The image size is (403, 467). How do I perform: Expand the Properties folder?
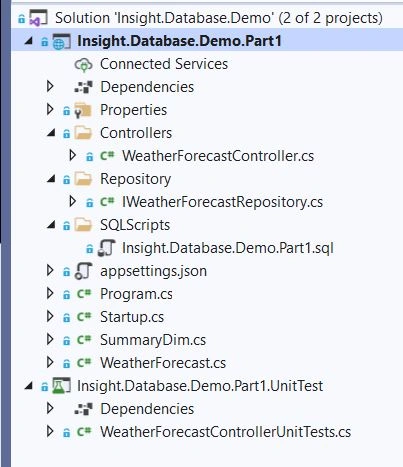click(50, 109)
